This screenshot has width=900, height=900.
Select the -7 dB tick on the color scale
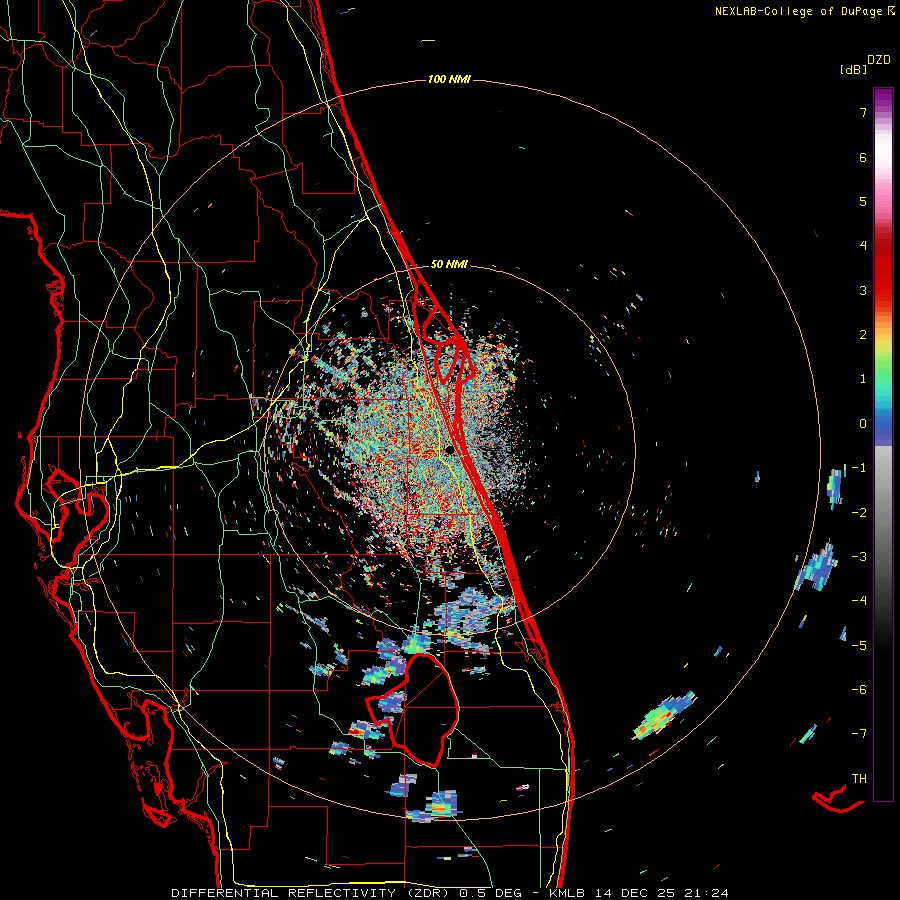859,734
